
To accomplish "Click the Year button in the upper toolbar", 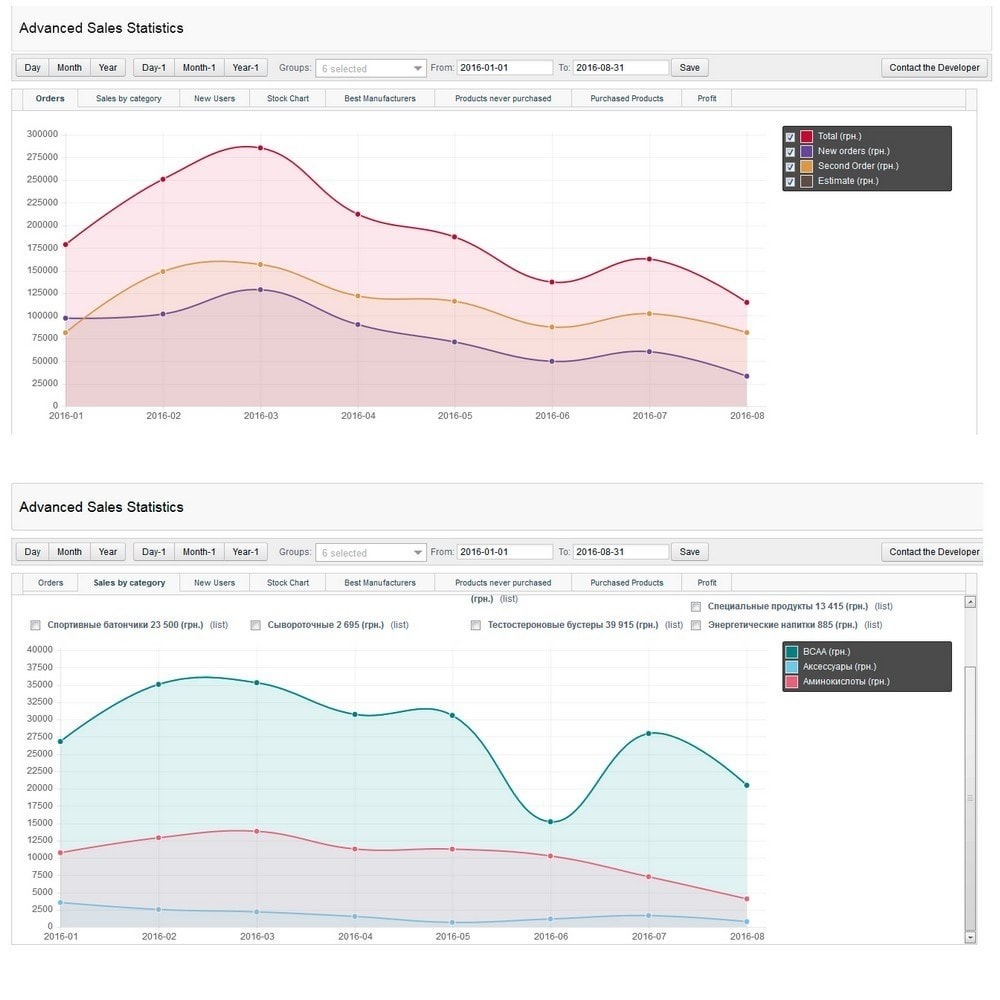I will 108,68.
